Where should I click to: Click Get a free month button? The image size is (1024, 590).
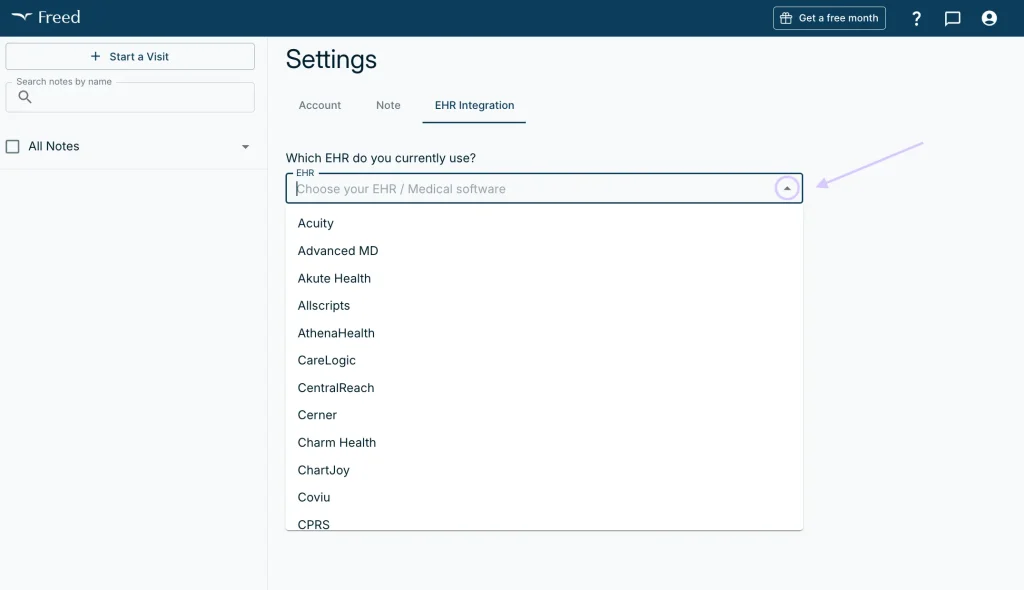829,18
